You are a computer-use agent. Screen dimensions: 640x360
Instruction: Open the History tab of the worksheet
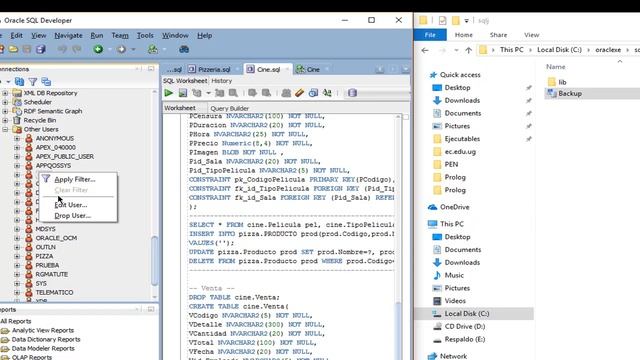coord(222,81)
